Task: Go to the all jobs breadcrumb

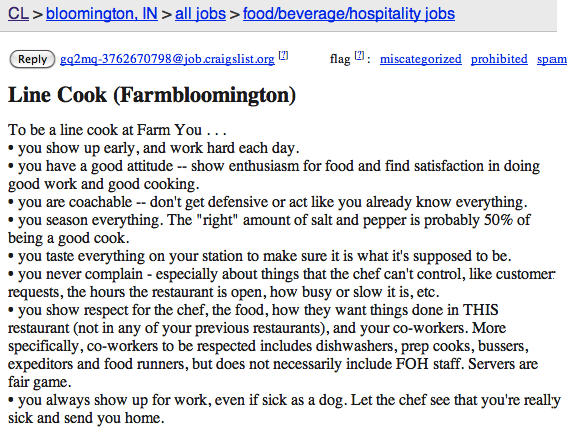Action: pyautogui.click(x=200, y=14)
